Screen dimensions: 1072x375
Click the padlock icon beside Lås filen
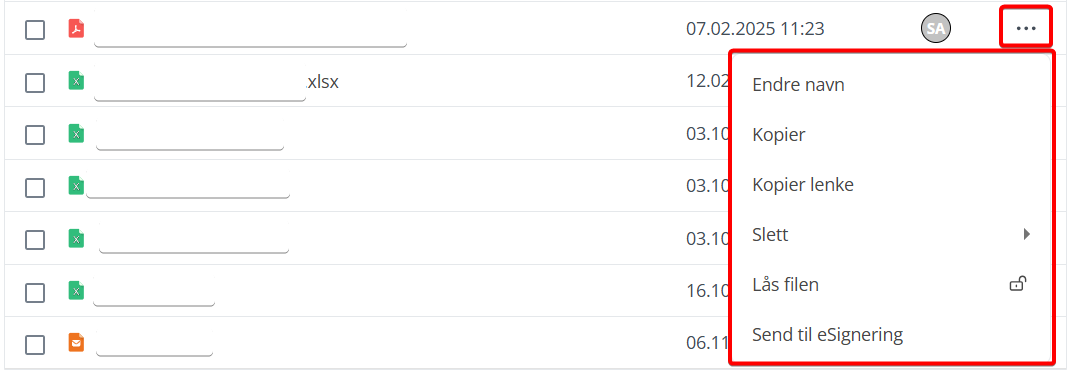1019,283
